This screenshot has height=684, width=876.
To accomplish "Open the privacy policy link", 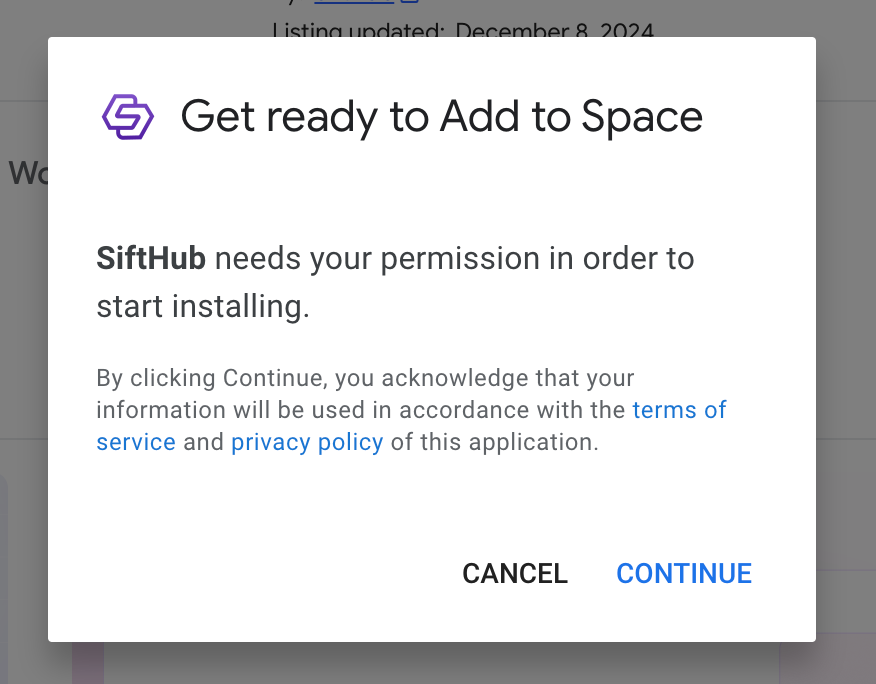I will coord(307,442).
